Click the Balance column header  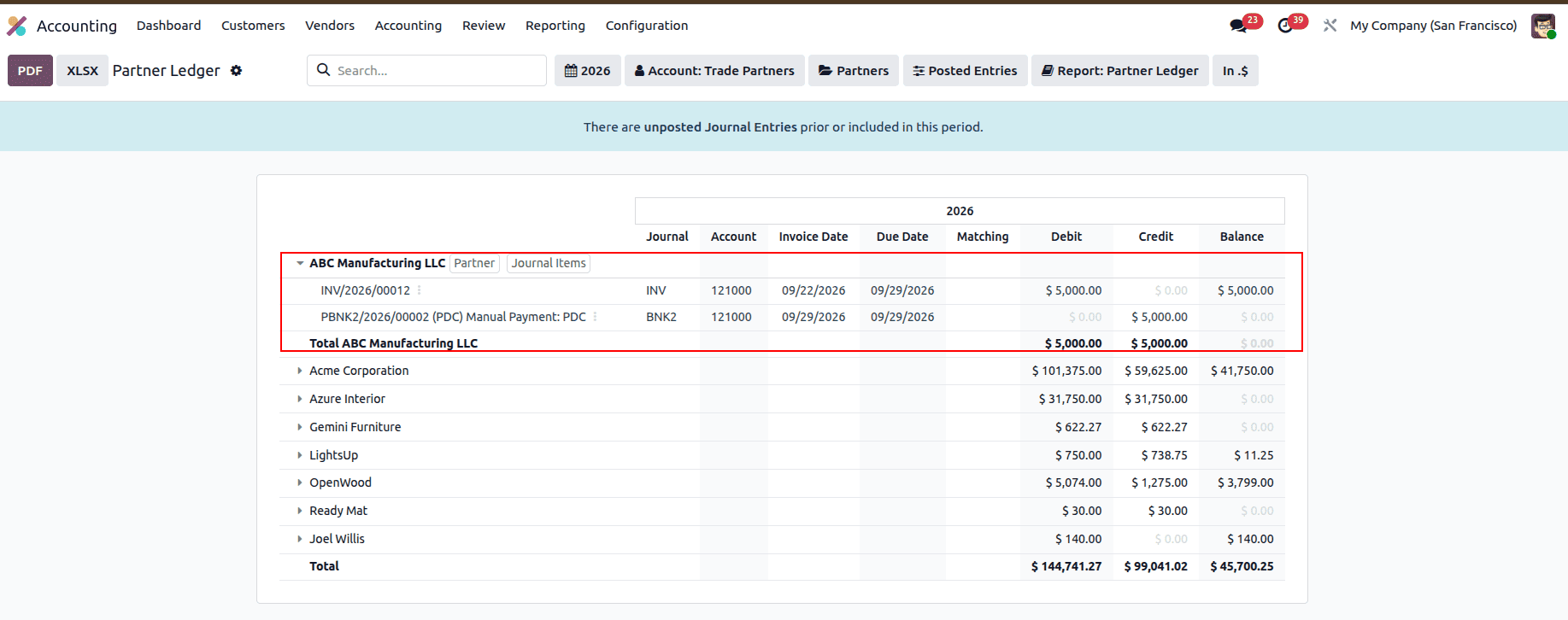pos(1242,237)
